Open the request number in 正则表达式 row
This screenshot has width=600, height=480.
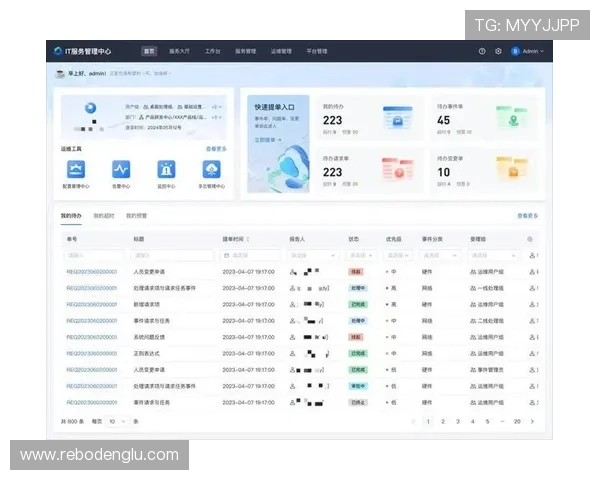92,354
